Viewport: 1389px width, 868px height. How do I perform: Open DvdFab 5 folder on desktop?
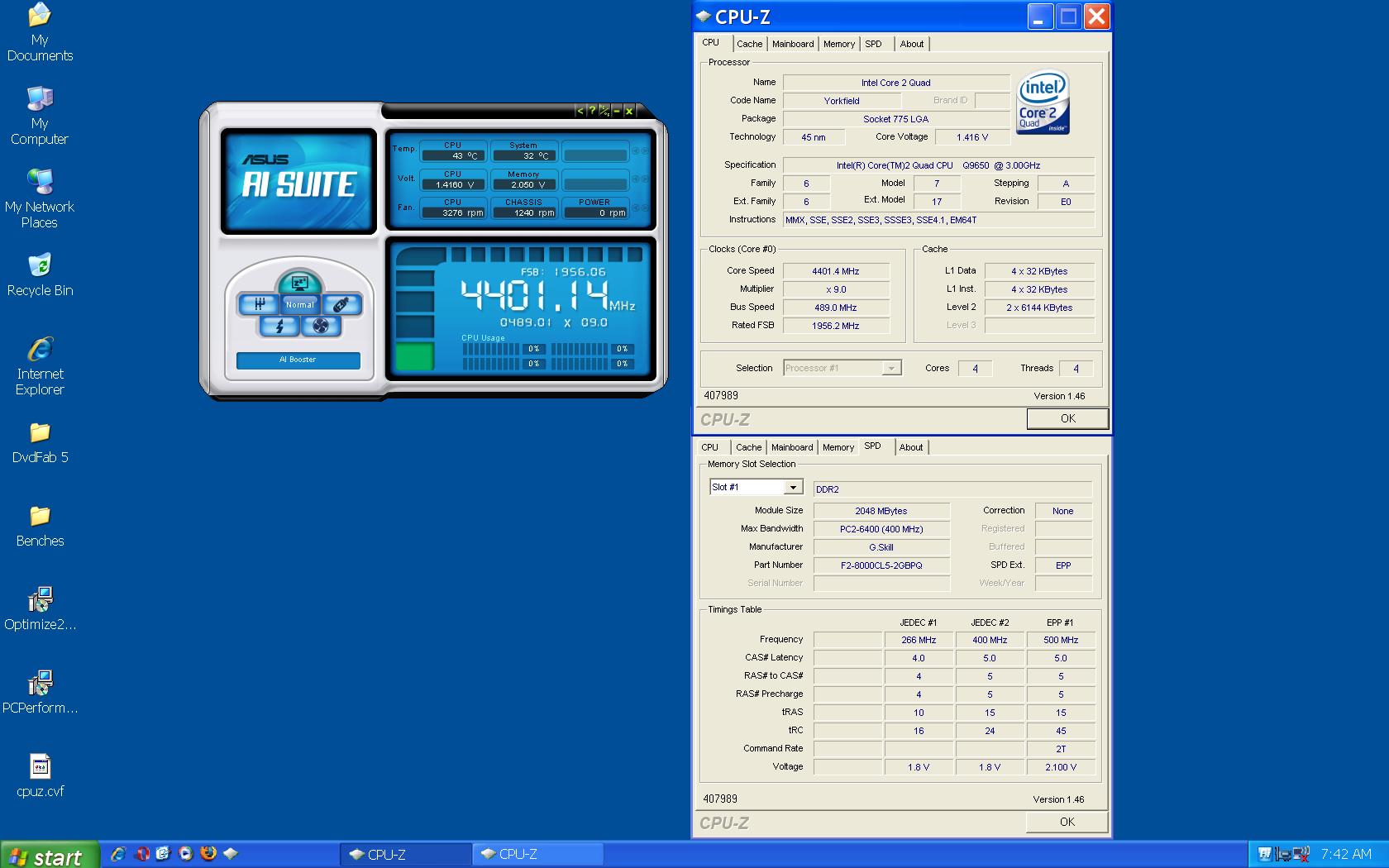[40, 442]
